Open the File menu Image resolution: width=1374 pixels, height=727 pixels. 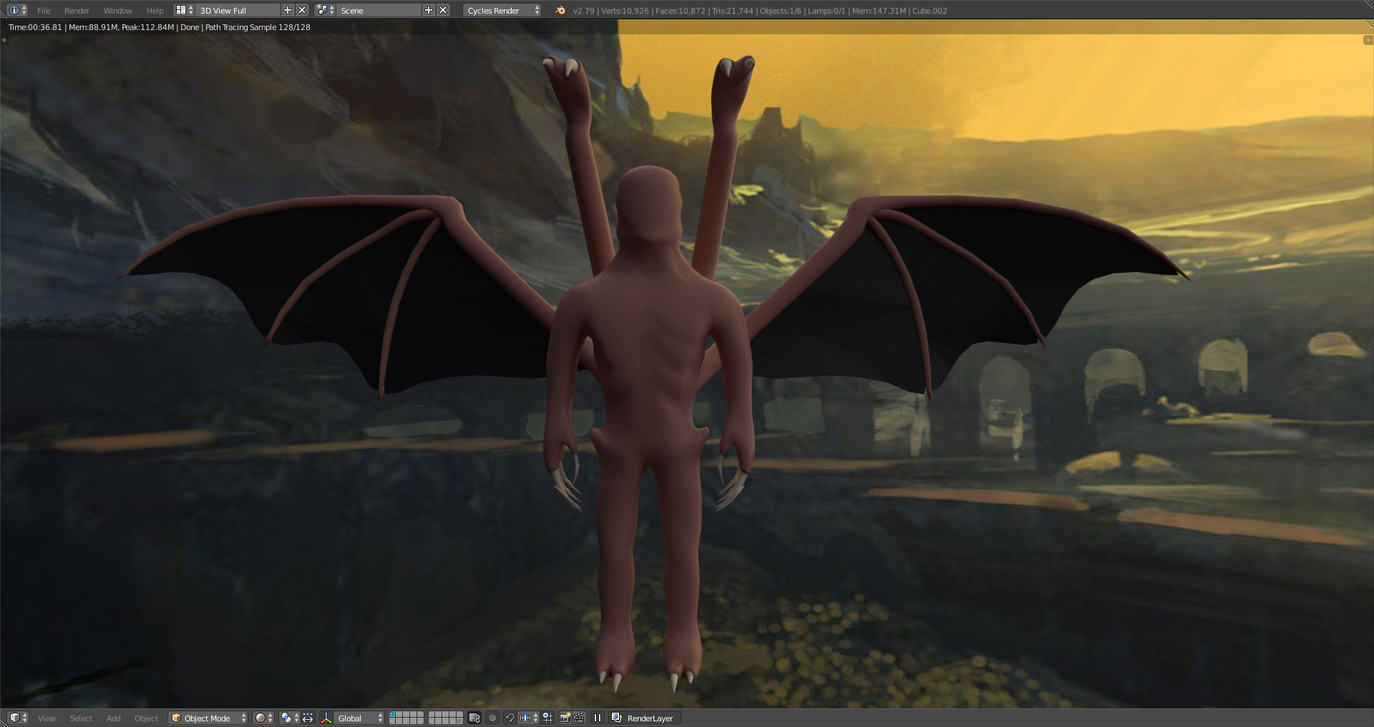coord(44,10)
